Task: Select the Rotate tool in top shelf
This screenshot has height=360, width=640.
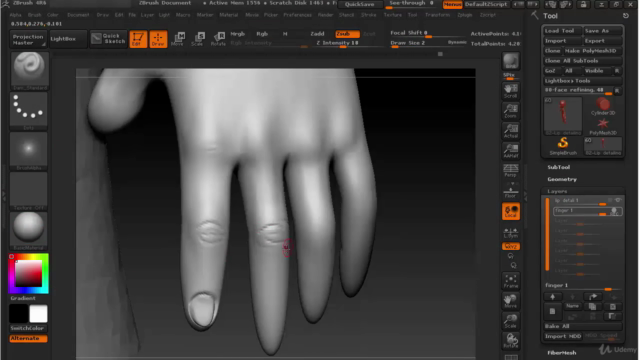Action: pos(218,39)
